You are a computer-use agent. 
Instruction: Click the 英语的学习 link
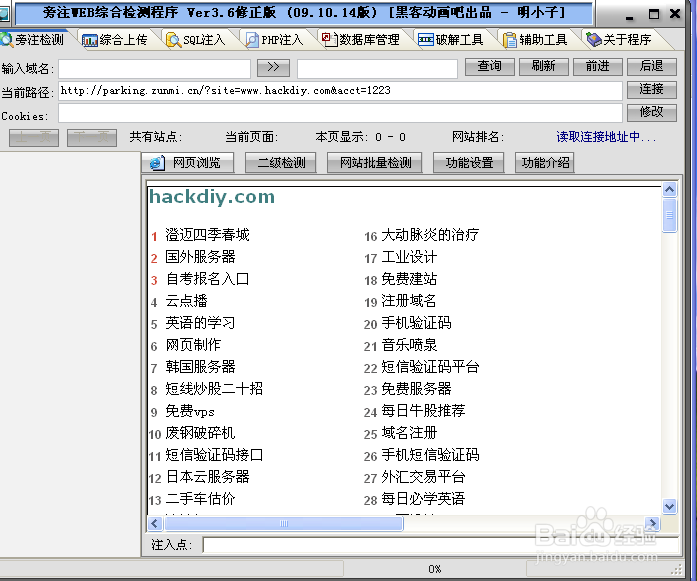[x=200, y=323]
